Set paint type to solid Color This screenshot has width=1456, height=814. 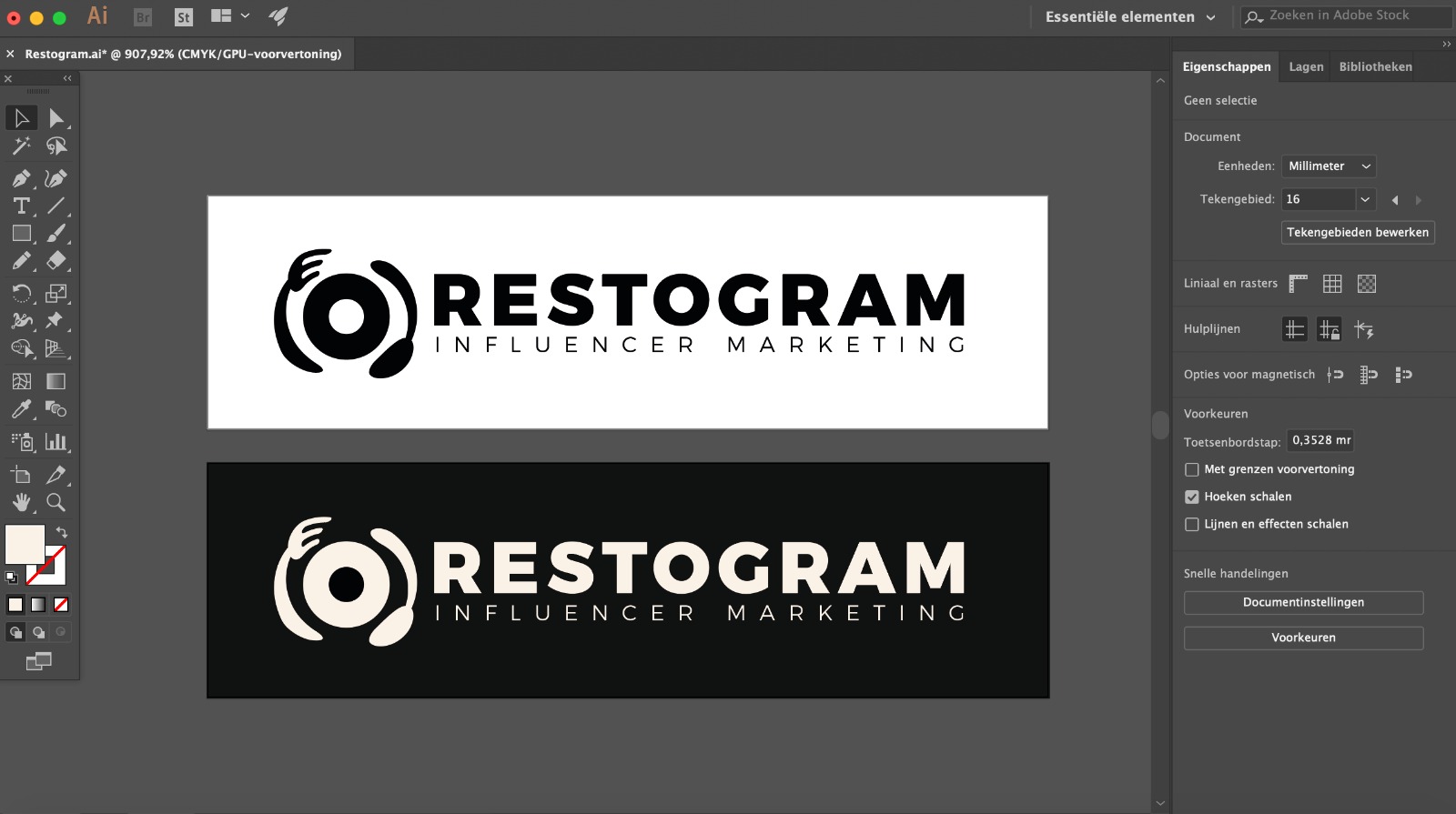tap(15, 605)
